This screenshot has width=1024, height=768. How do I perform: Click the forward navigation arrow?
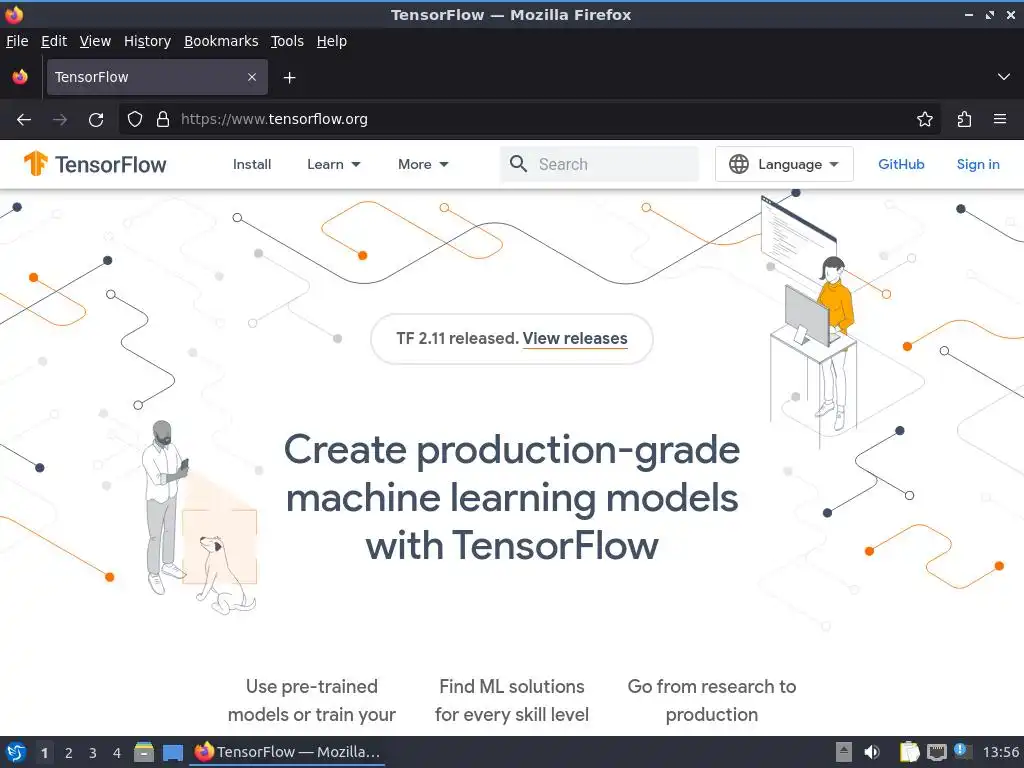pos(60,120)
